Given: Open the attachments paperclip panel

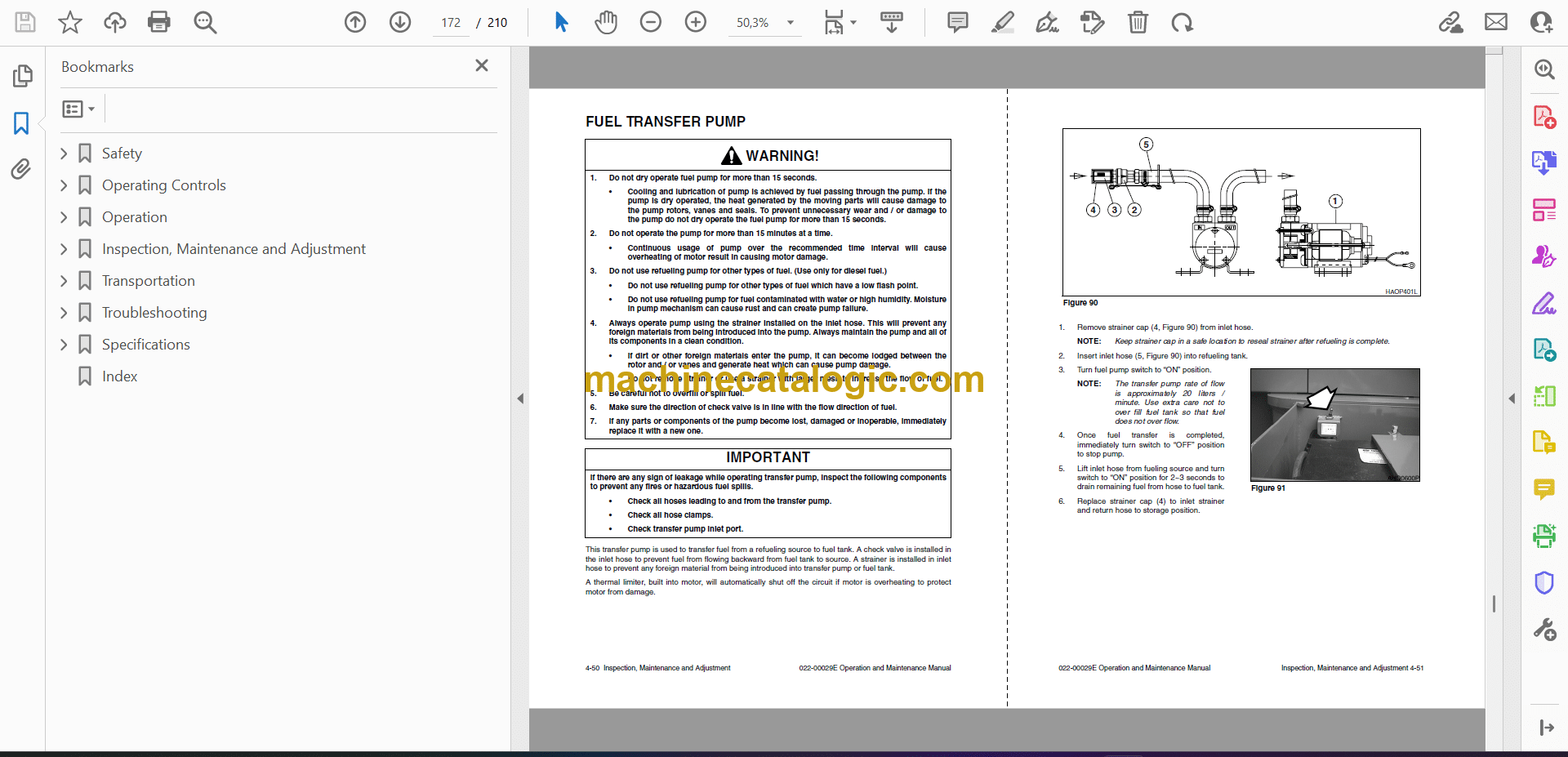Looking at the screenshot, I should click(x=22, y=169).
